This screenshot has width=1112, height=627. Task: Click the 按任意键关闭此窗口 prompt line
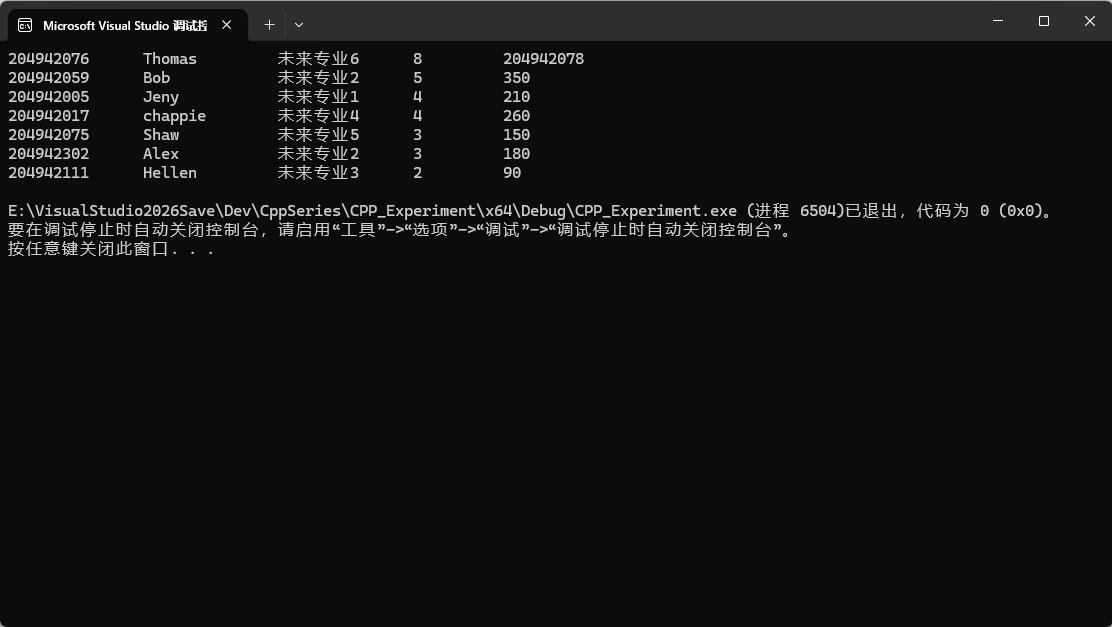coord(111,249)
